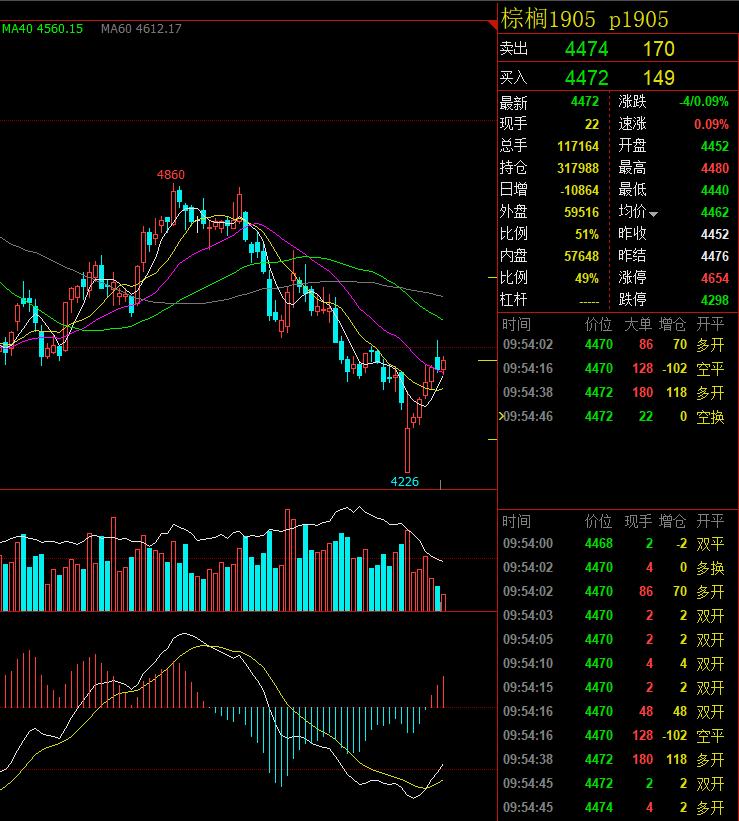Click the 4226 low price marker
Image resolution: width=739 pixels, height=821 pixels.
pyautogui.click(x=404, y=481)
